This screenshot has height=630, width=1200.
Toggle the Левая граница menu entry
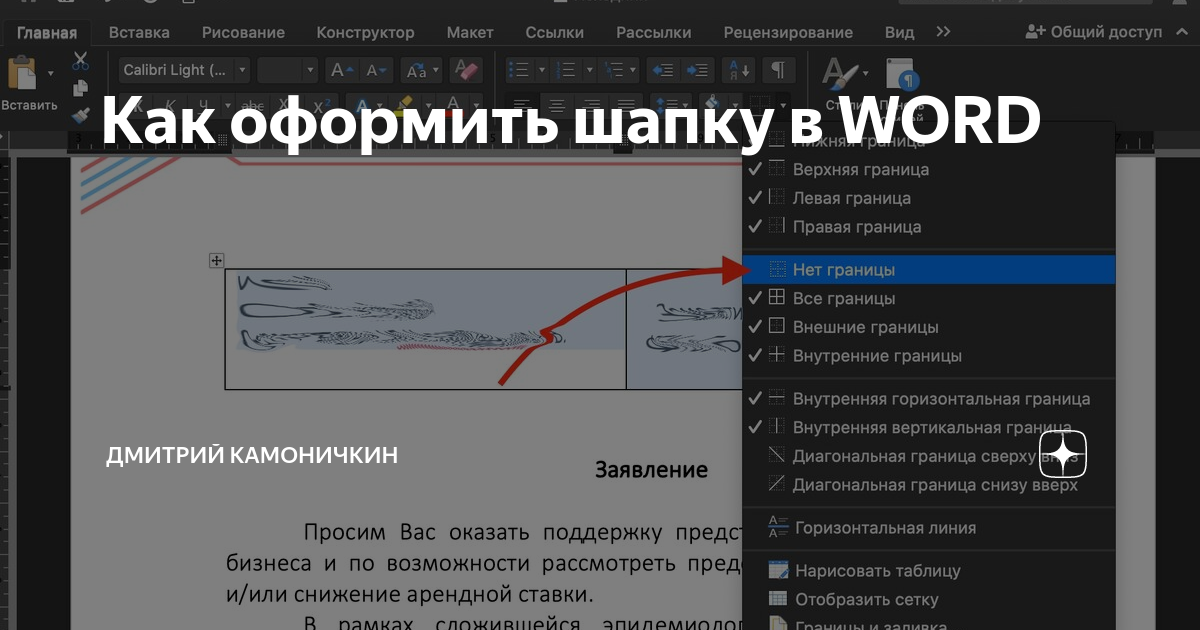pyautogui.click(x=929, y=198)
